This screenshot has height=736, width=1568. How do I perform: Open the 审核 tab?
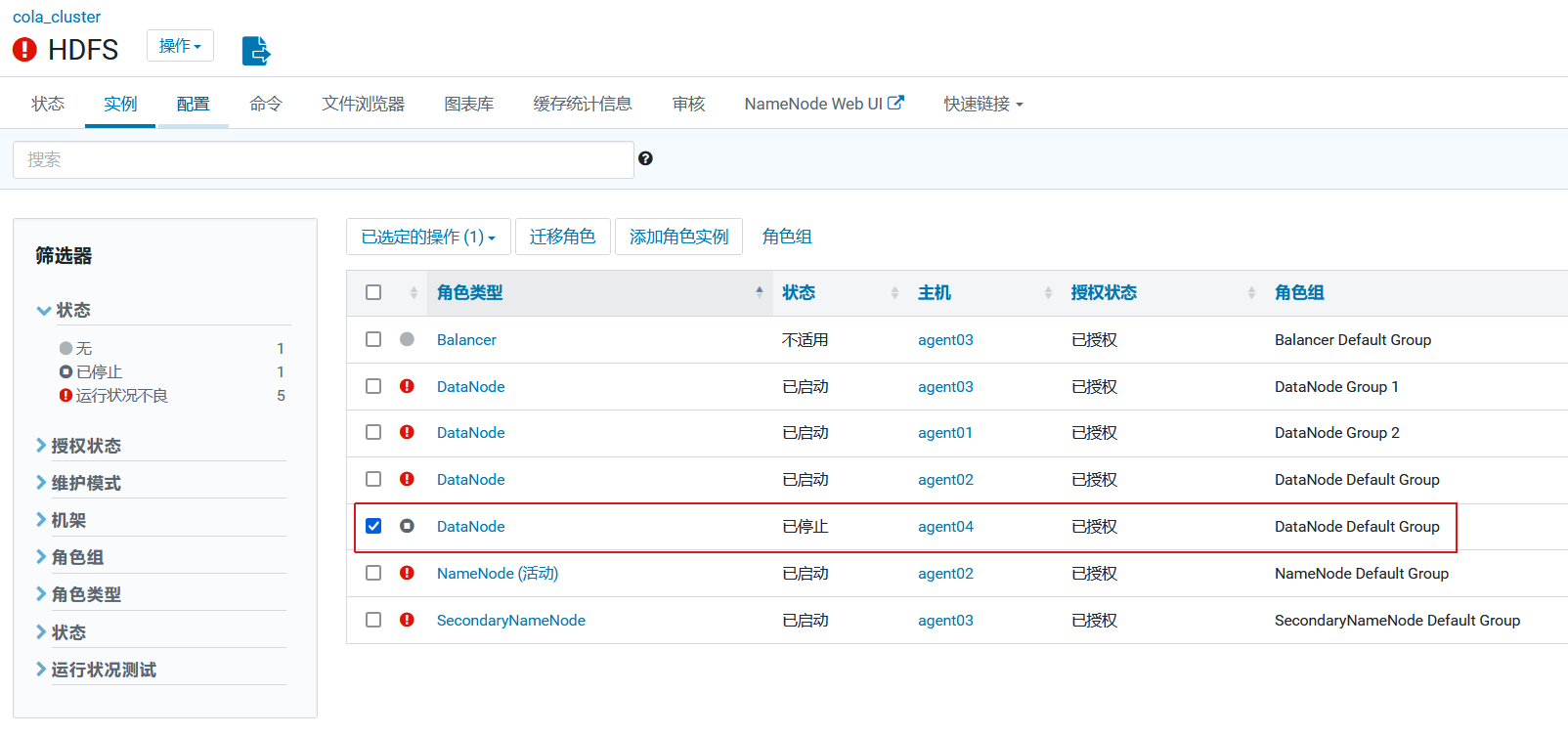[x=689, y=104]
